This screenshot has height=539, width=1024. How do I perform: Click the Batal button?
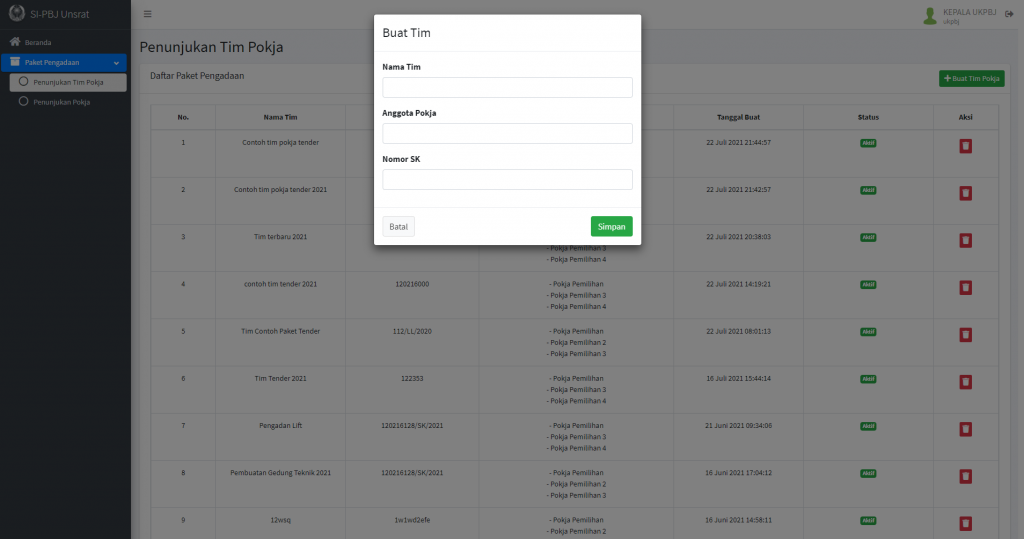click(398, 227)
